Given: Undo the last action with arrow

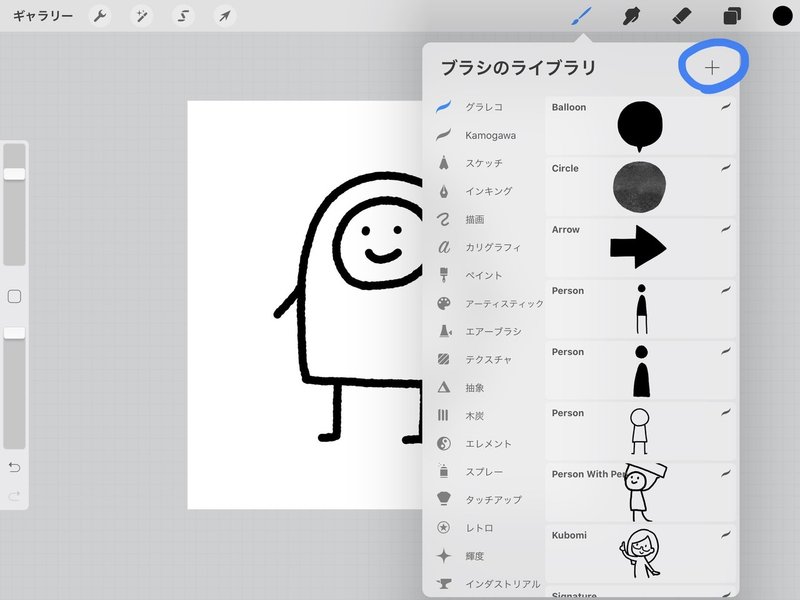Looking at the screenshot, I should tap(14, 467).
